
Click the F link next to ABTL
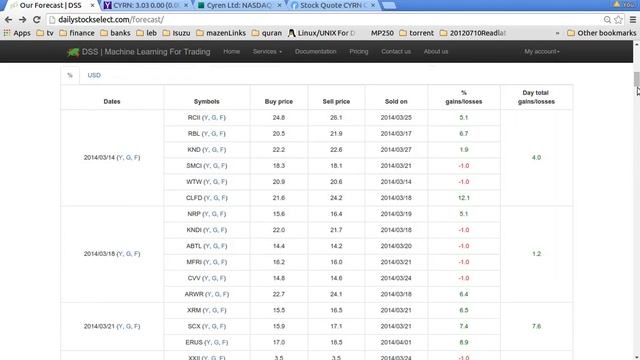click(x=223, y=246)
